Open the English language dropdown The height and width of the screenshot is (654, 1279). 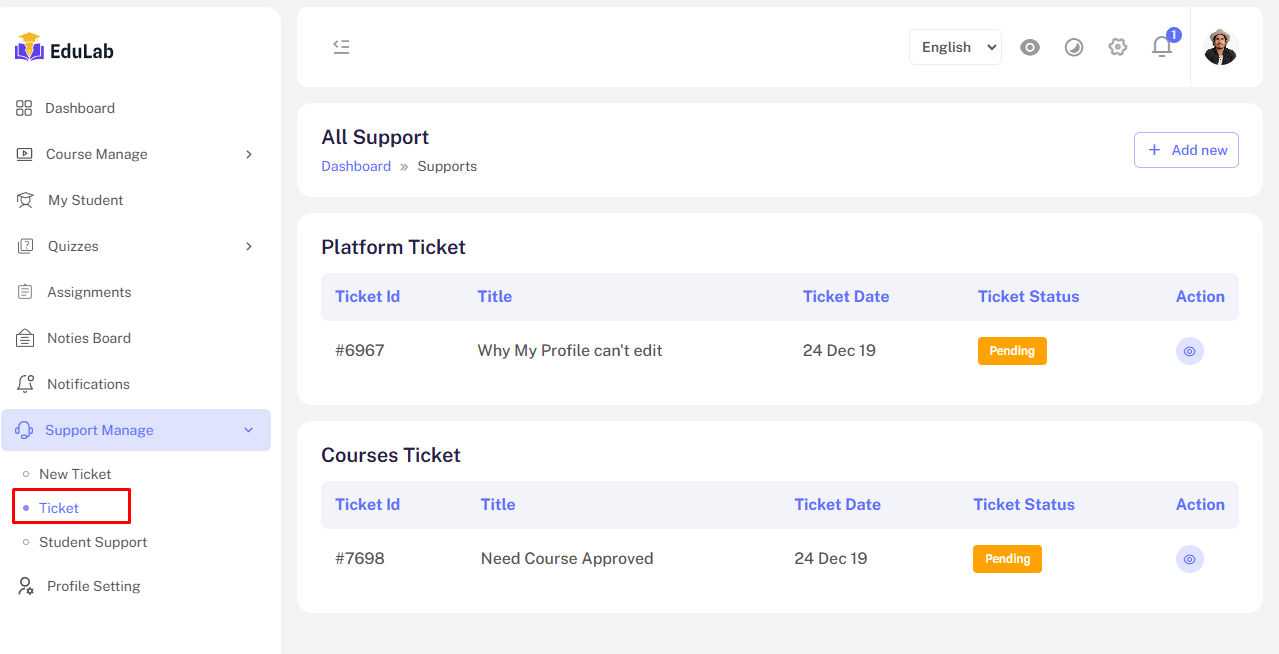(x=955, y=47)
